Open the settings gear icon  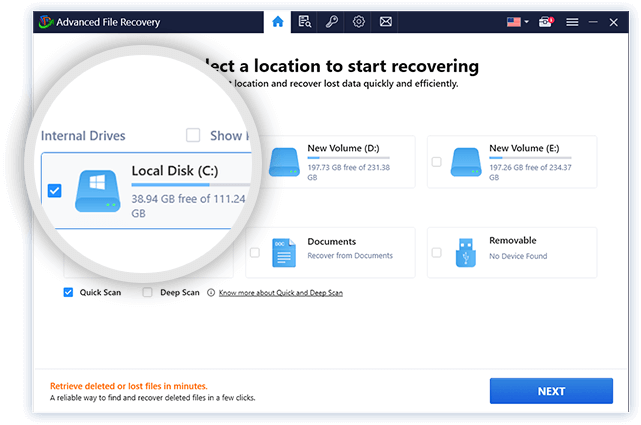click(359, 21)
